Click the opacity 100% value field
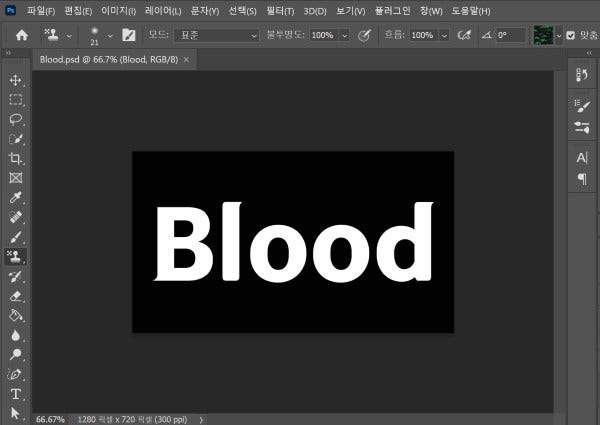Viewport: 600px width, 425px height. click(x=324, y=36)
